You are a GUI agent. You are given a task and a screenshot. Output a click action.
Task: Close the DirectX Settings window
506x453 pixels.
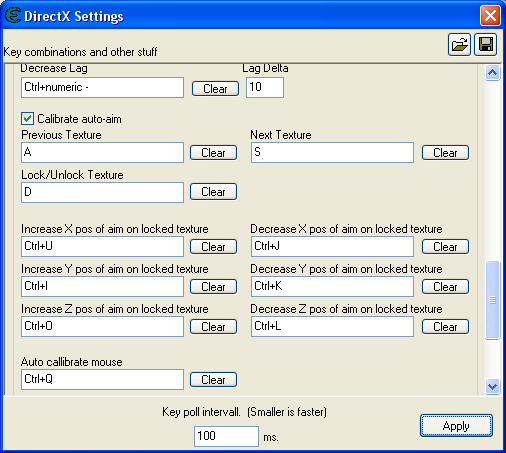tap(490, 15)
